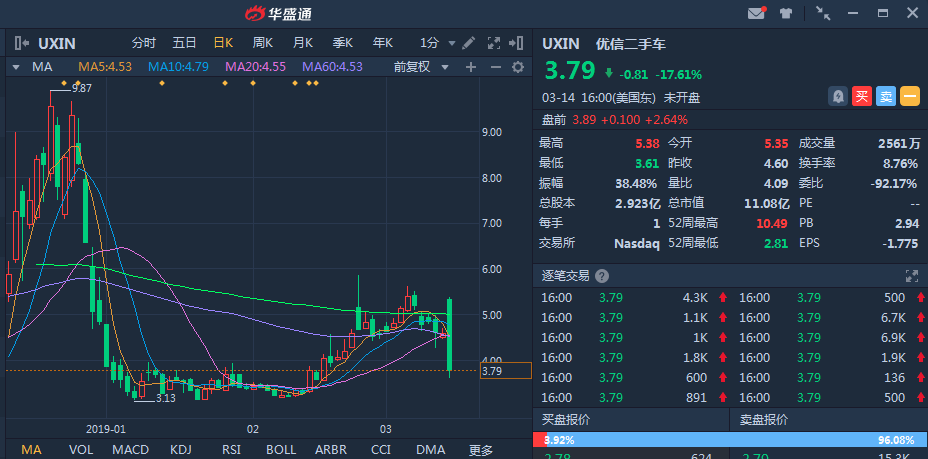928x459 pixels.
Task: Open the 前复权 adjustment dropdown
Action: tap(421, 67)
